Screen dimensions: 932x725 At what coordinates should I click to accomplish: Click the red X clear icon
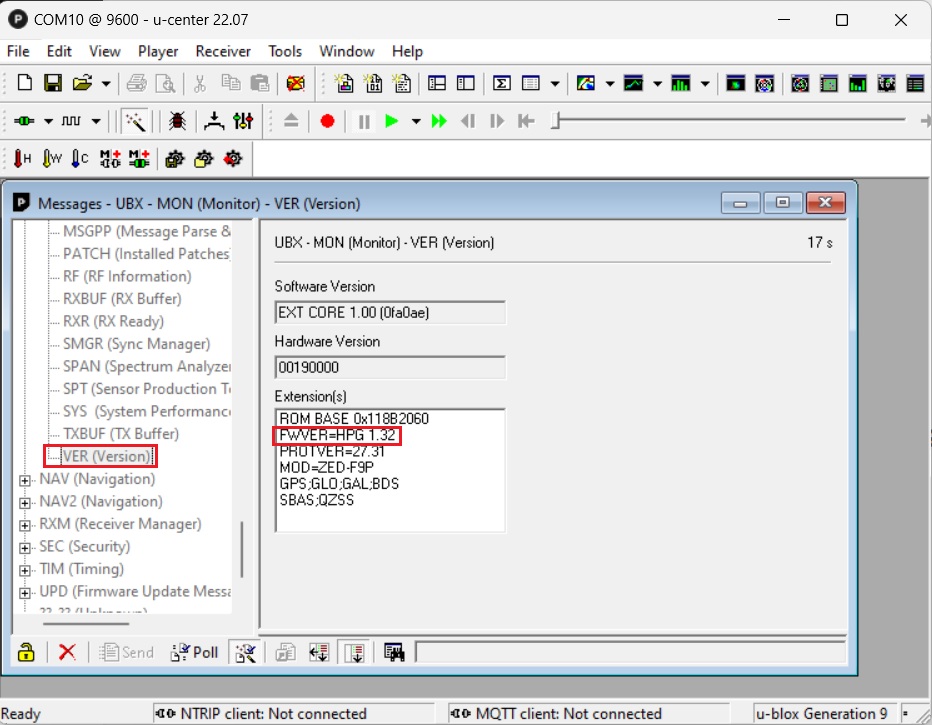67,652
